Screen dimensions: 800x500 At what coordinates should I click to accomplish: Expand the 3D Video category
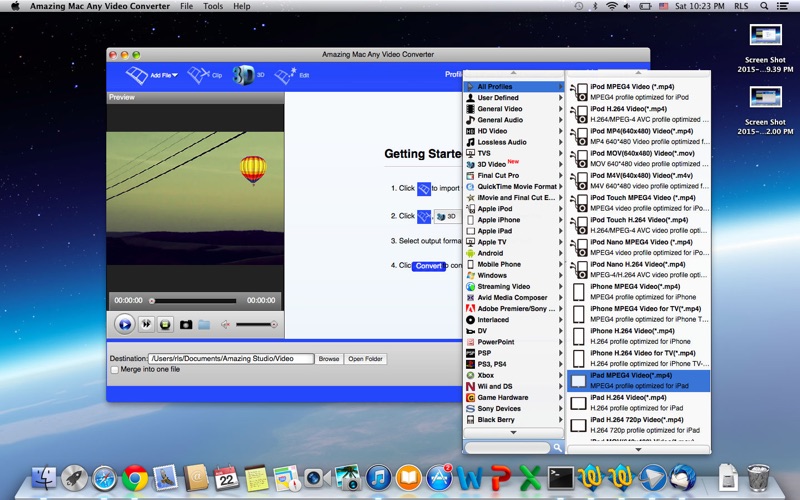[514, 164]
